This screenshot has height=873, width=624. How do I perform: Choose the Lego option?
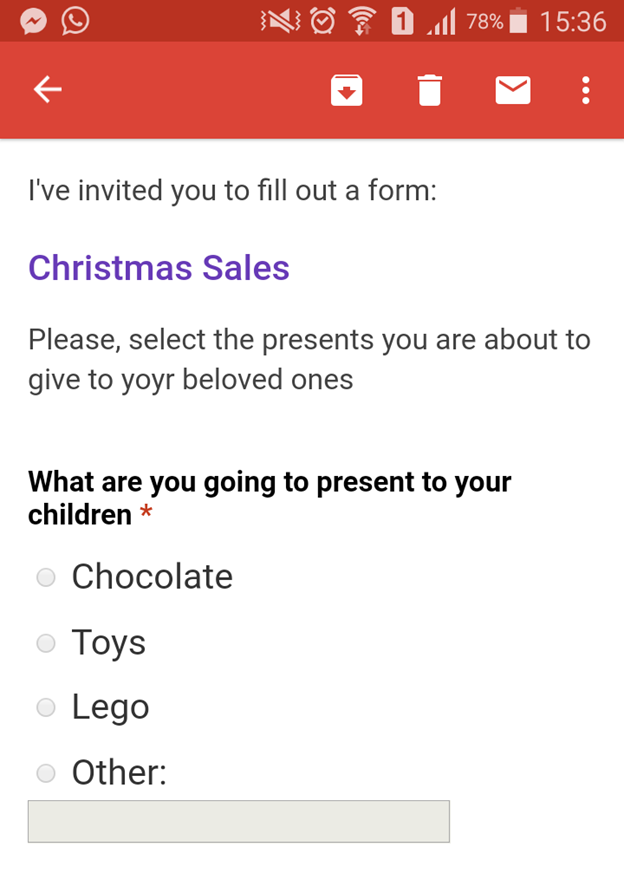[45, 707]
